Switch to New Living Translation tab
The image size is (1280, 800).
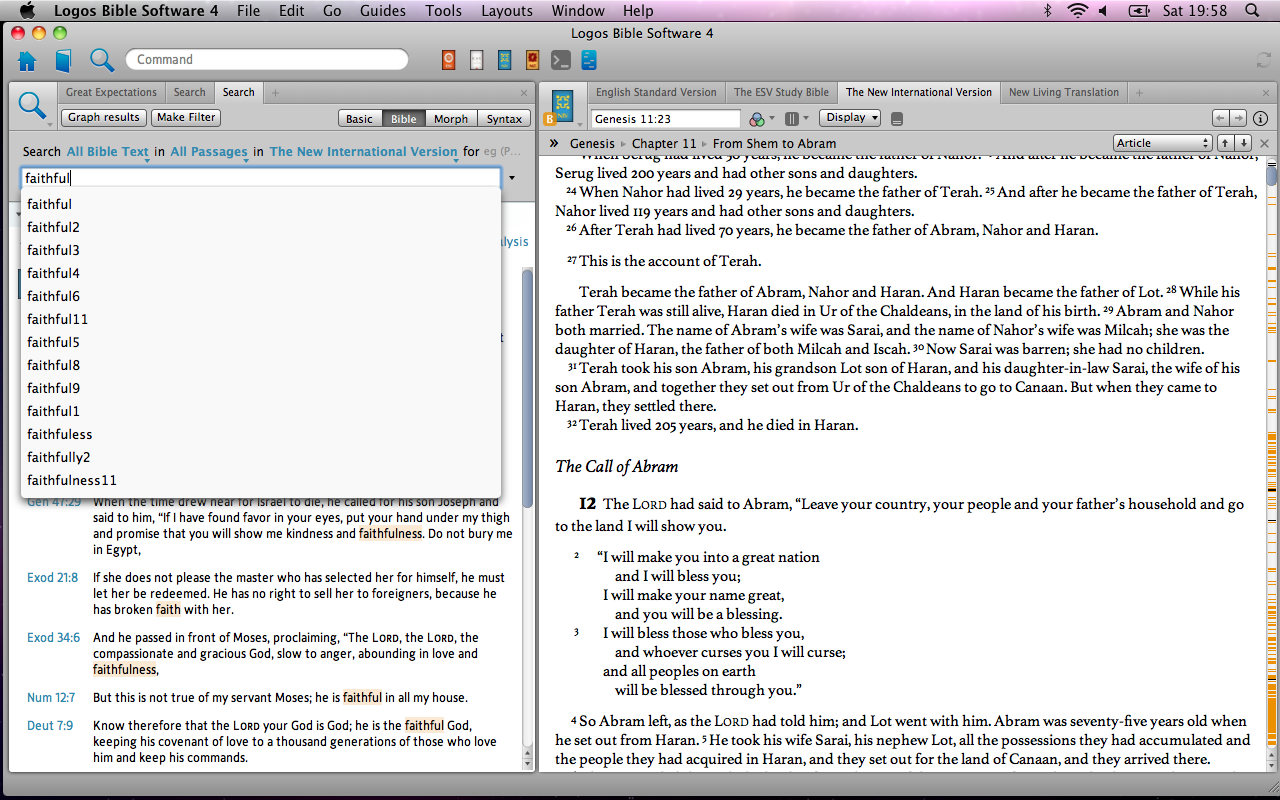(1064, 92)
